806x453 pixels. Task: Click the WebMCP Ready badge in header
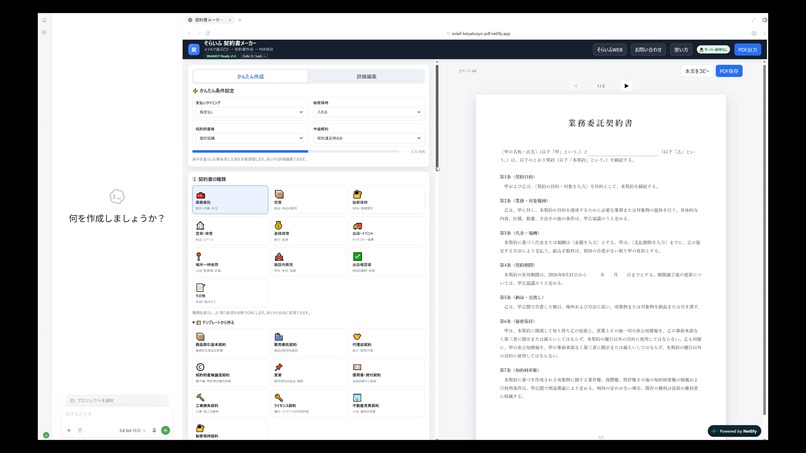221,56
